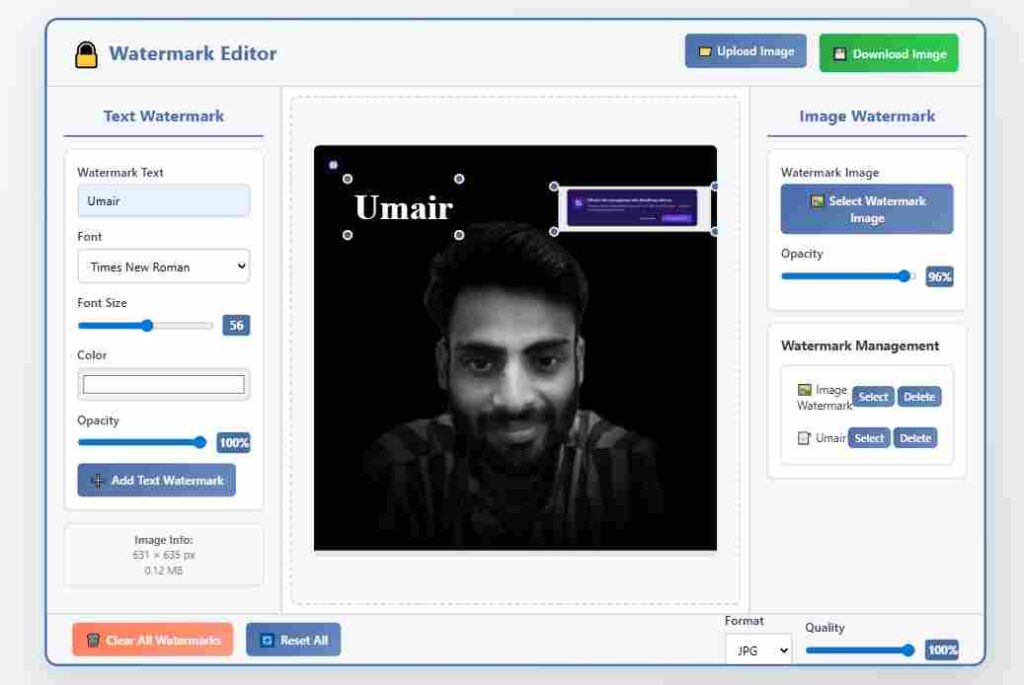
Task: Switch to the Text Watermark panel
Action: [163, 116]
